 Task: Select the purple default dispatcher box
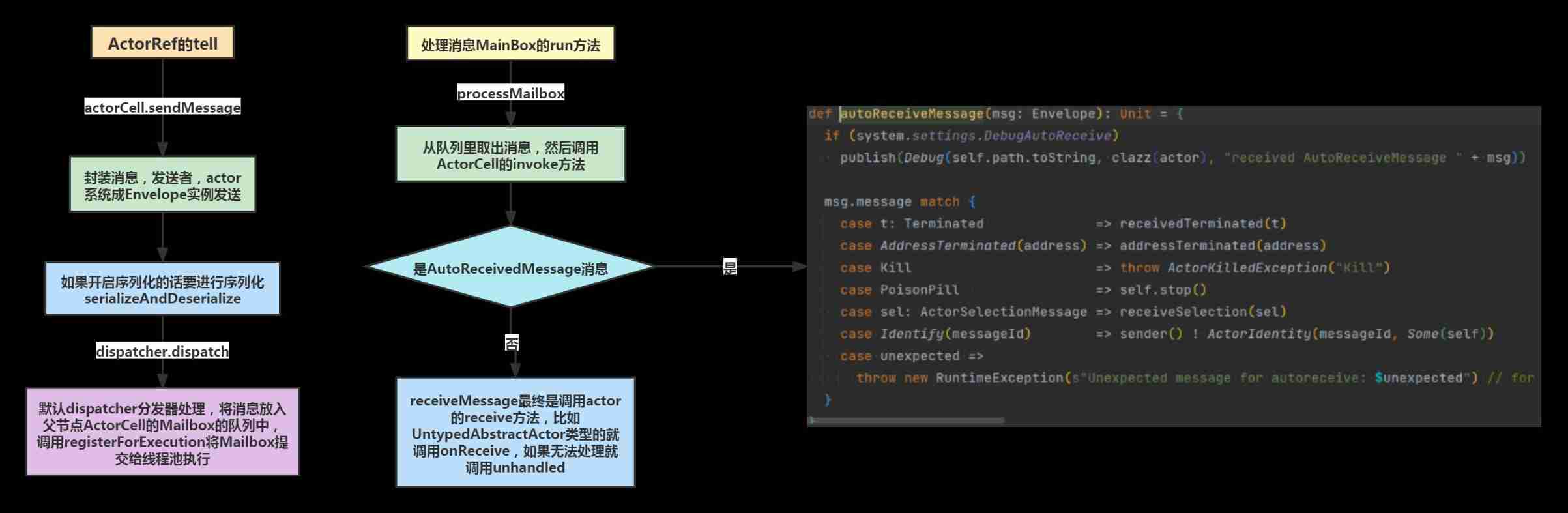tap(162, 432)
